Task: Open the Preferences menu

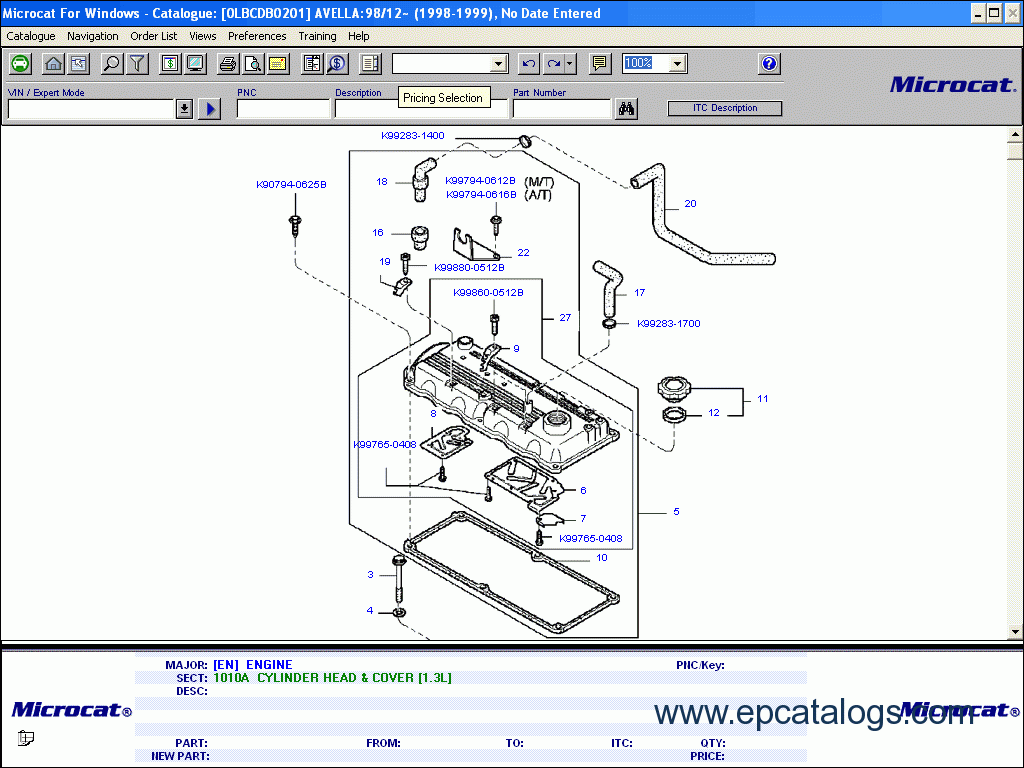Action: click(257, 36)
